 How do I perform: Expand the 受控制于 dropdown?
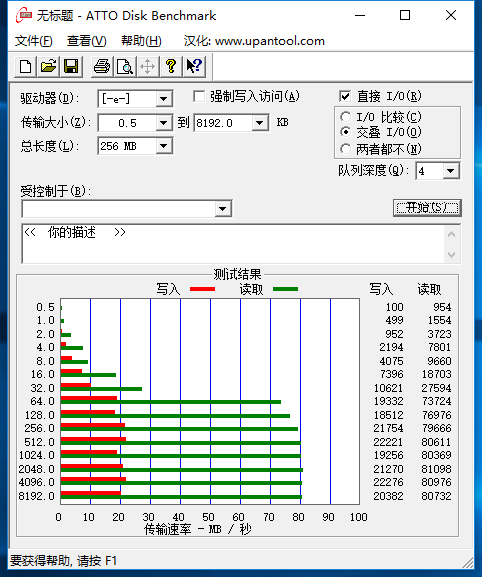coord(223,209)
